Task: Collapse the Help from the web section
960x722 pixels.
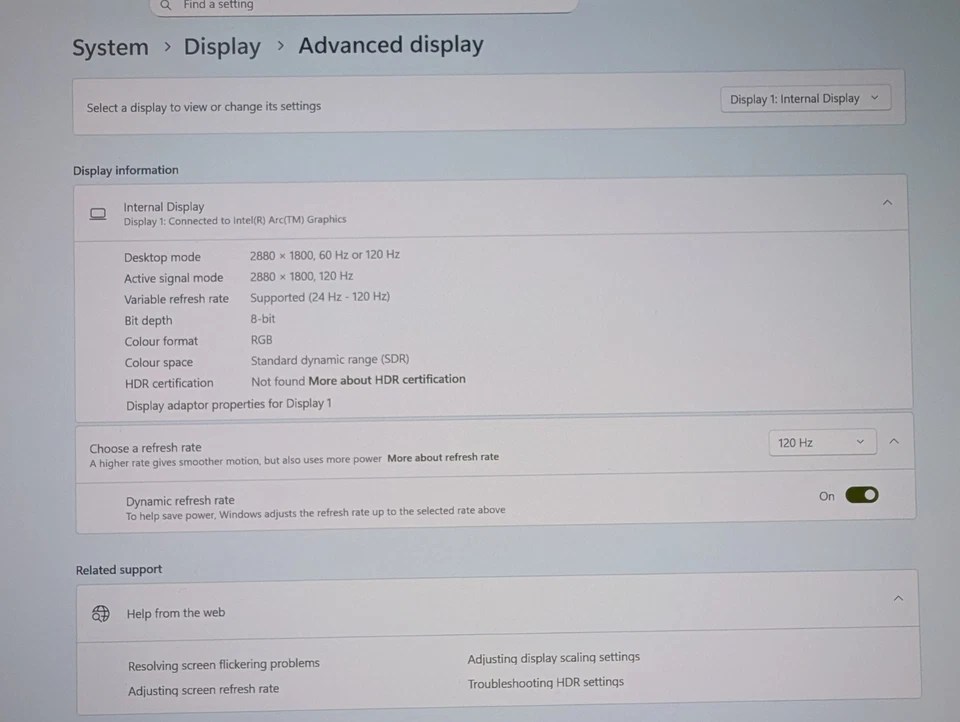Action: click(898, 598)
